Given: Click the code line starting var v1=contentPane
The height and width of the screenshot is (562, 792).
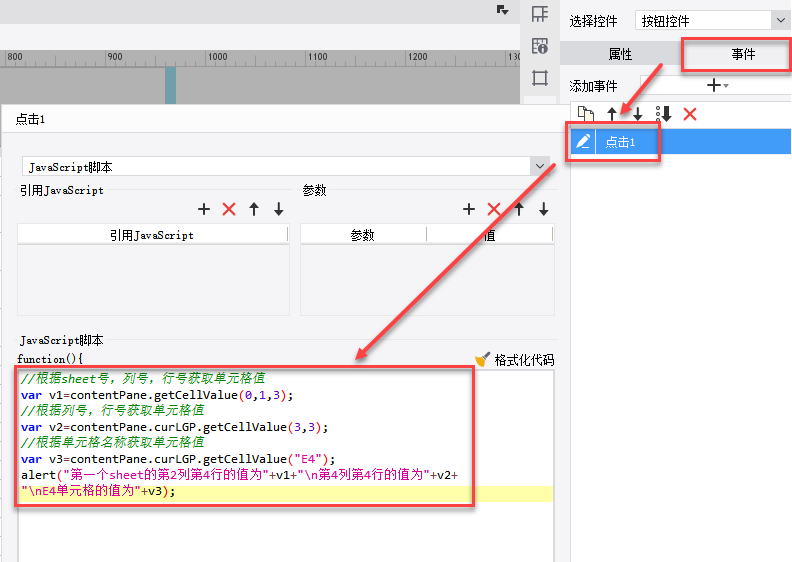Looking at the screenshot, I should coord(157,395).
